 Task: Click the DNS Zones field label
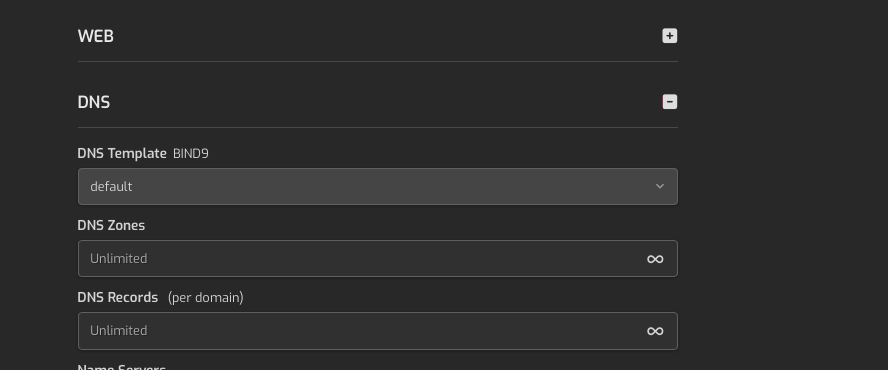(111, 226)
